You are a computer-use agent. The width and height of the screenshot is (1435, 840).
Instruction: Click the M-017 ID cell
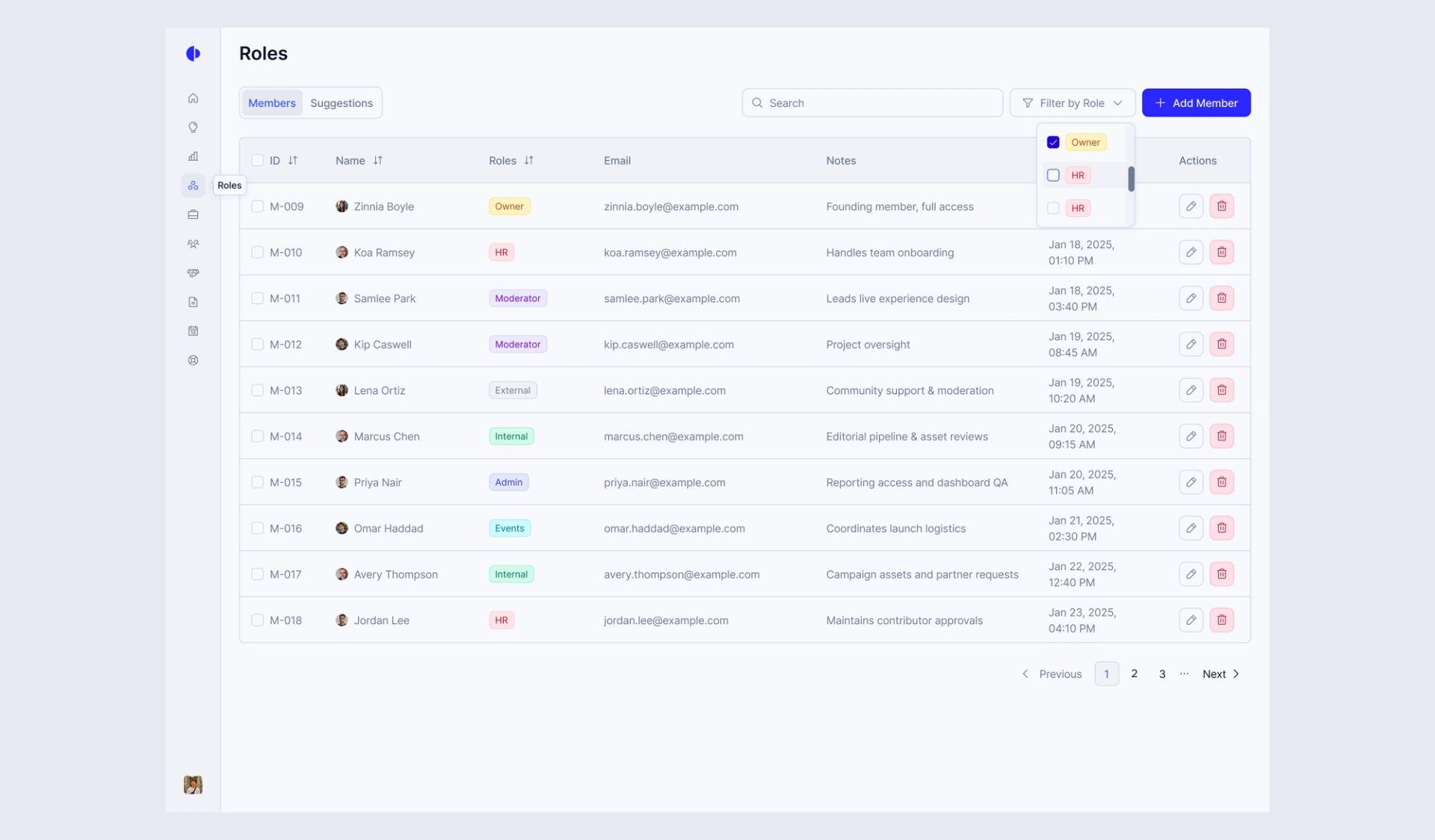pos(286,574)
